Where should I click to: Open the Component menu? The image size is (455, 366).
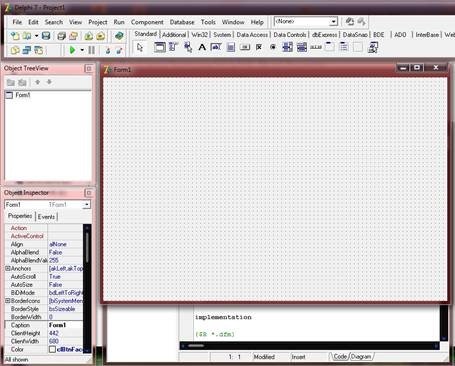[x=147, y=22]
